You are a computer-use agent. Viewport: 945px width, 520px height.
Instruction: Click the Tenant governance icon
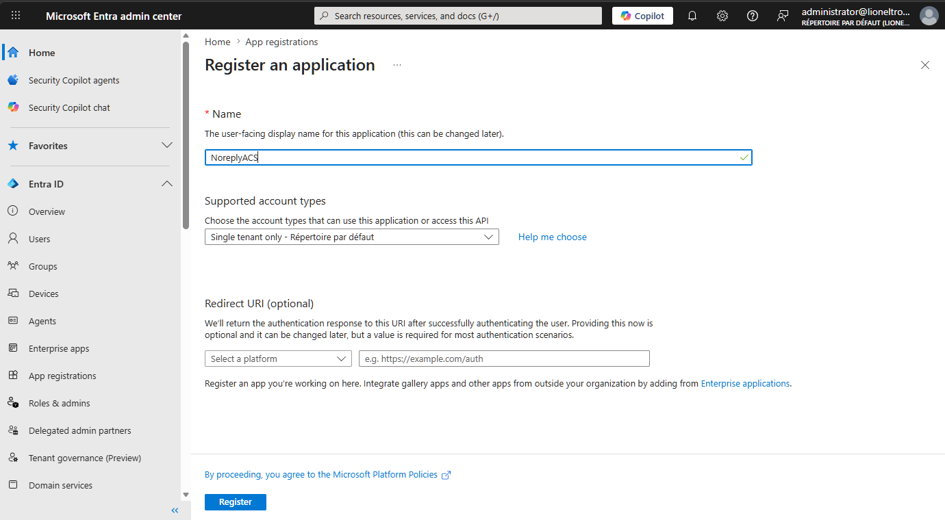tap(13, 458)
